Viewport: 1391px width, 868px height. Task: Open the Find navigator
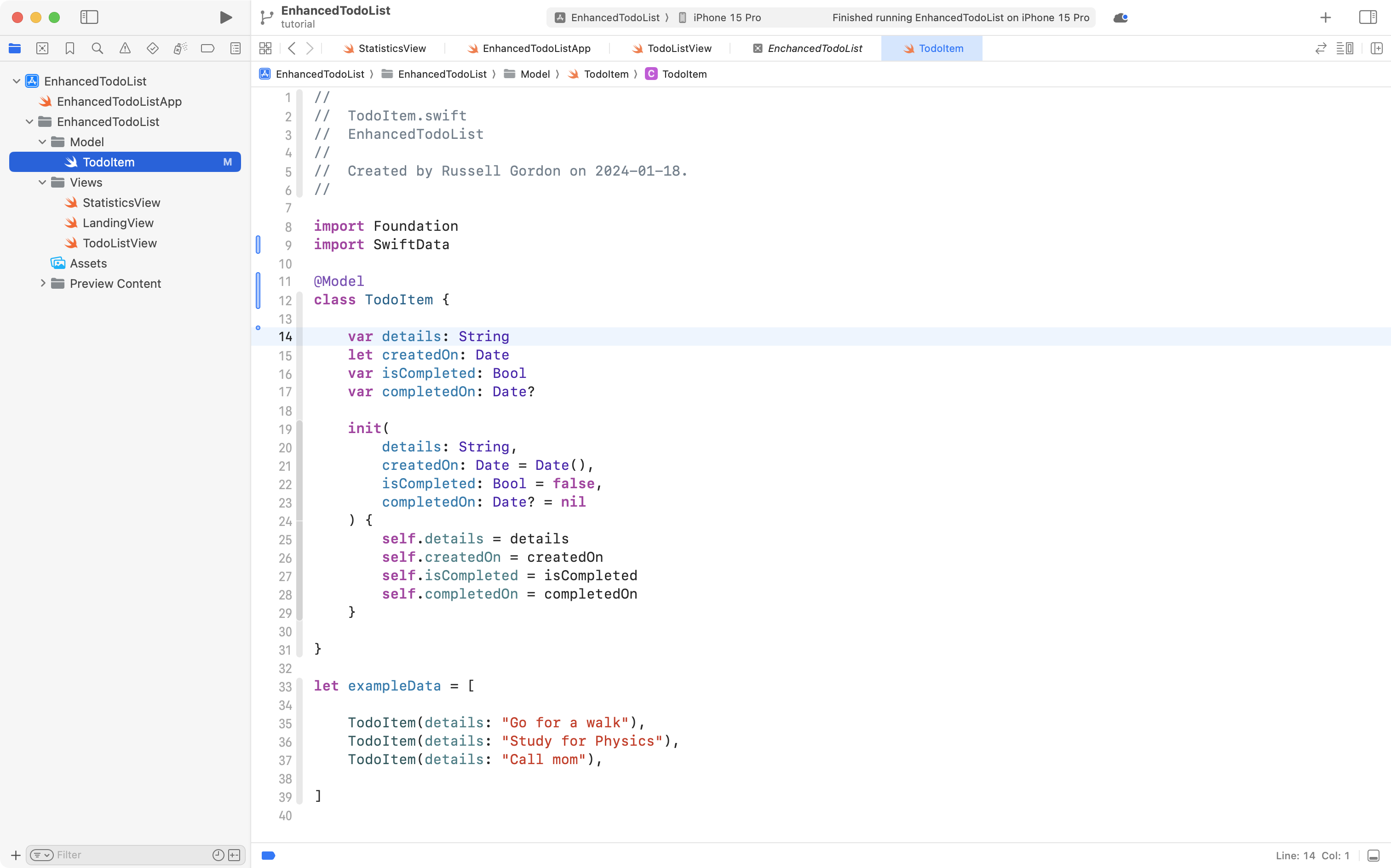[97, 48]
